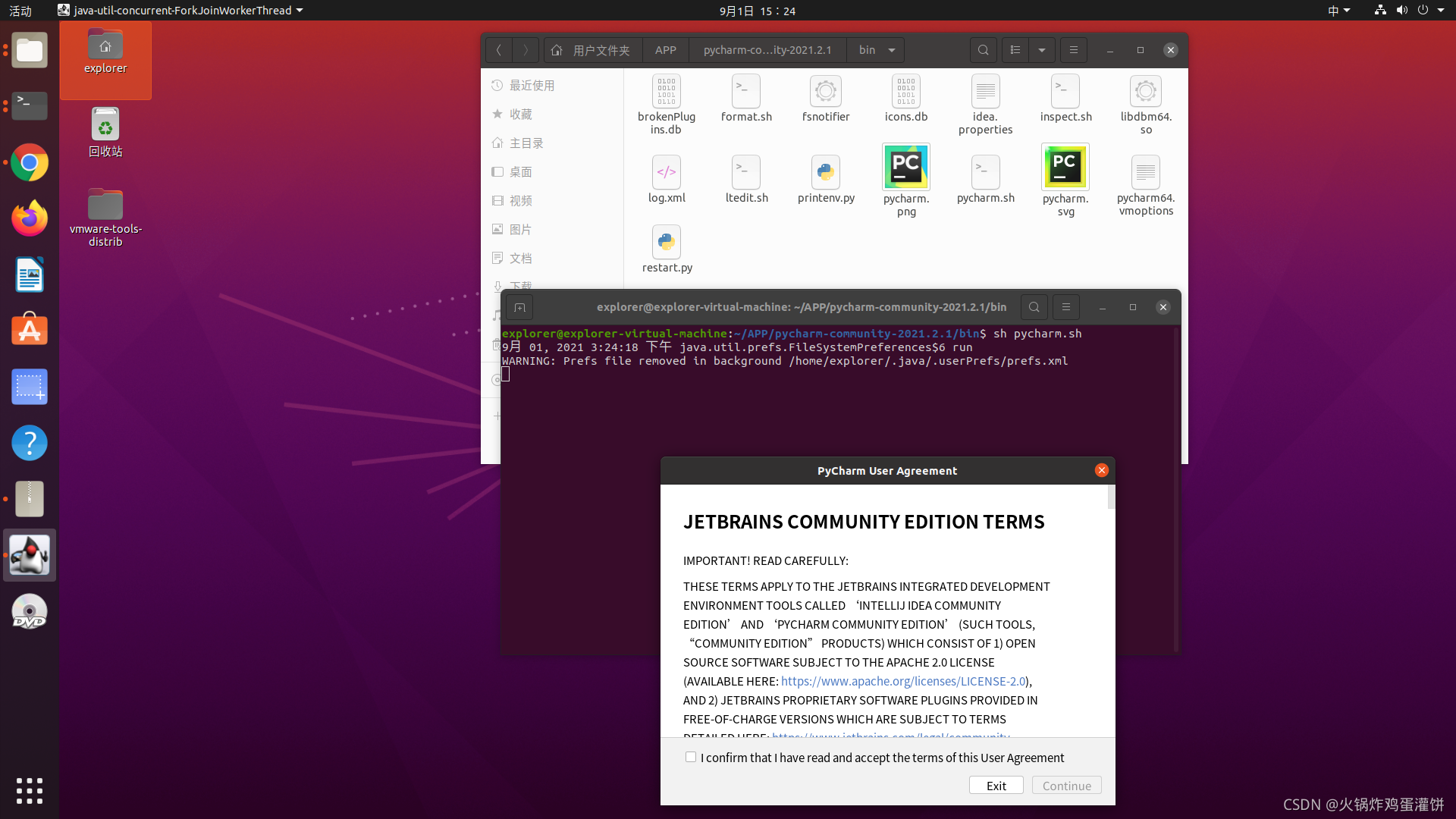1456x819 pixels.
Task: Click the Java application icon in the dock
Action: [x=30, y=555]
